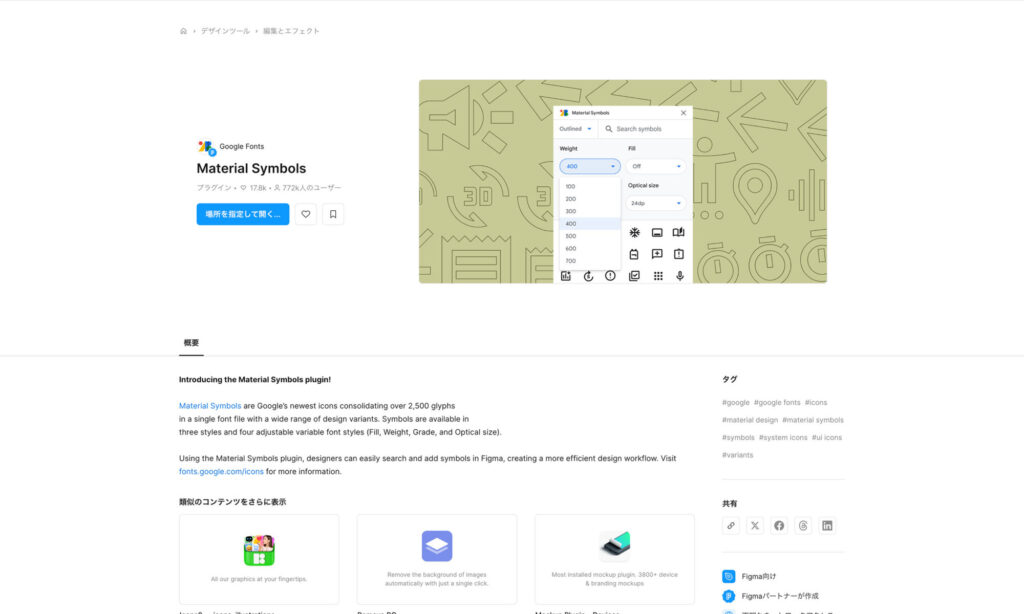Click the #google fonts tag

coord(777,402)
